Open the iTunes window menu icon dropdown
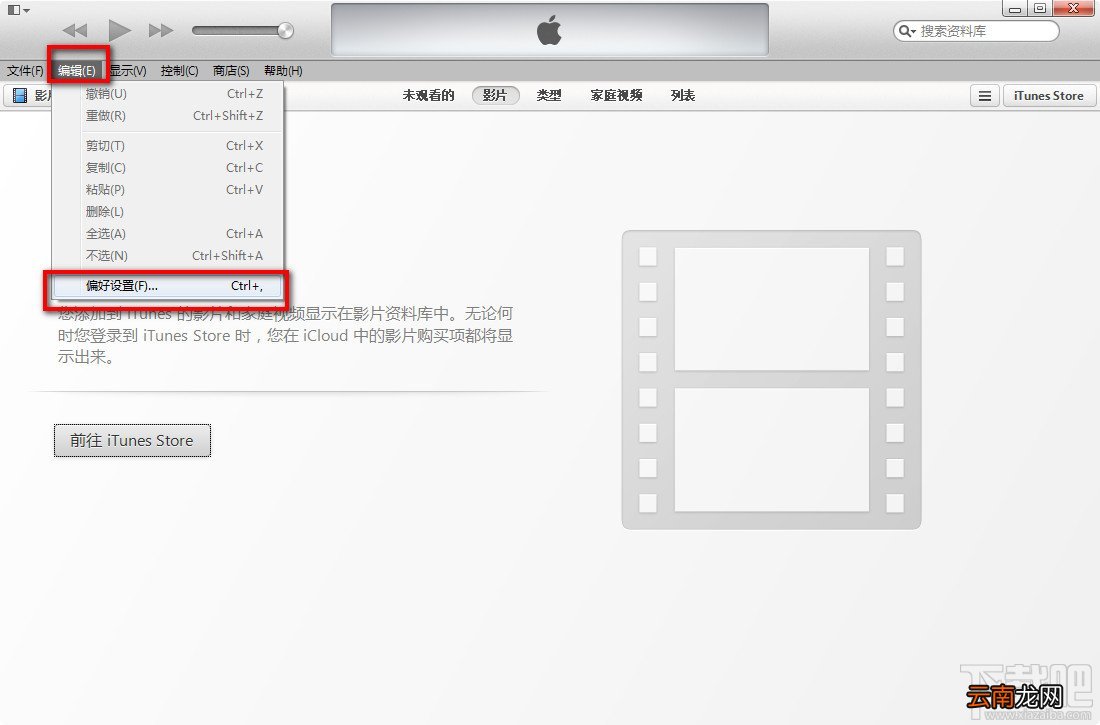This screenshot has height=725, width=1100. pos(18,10)
